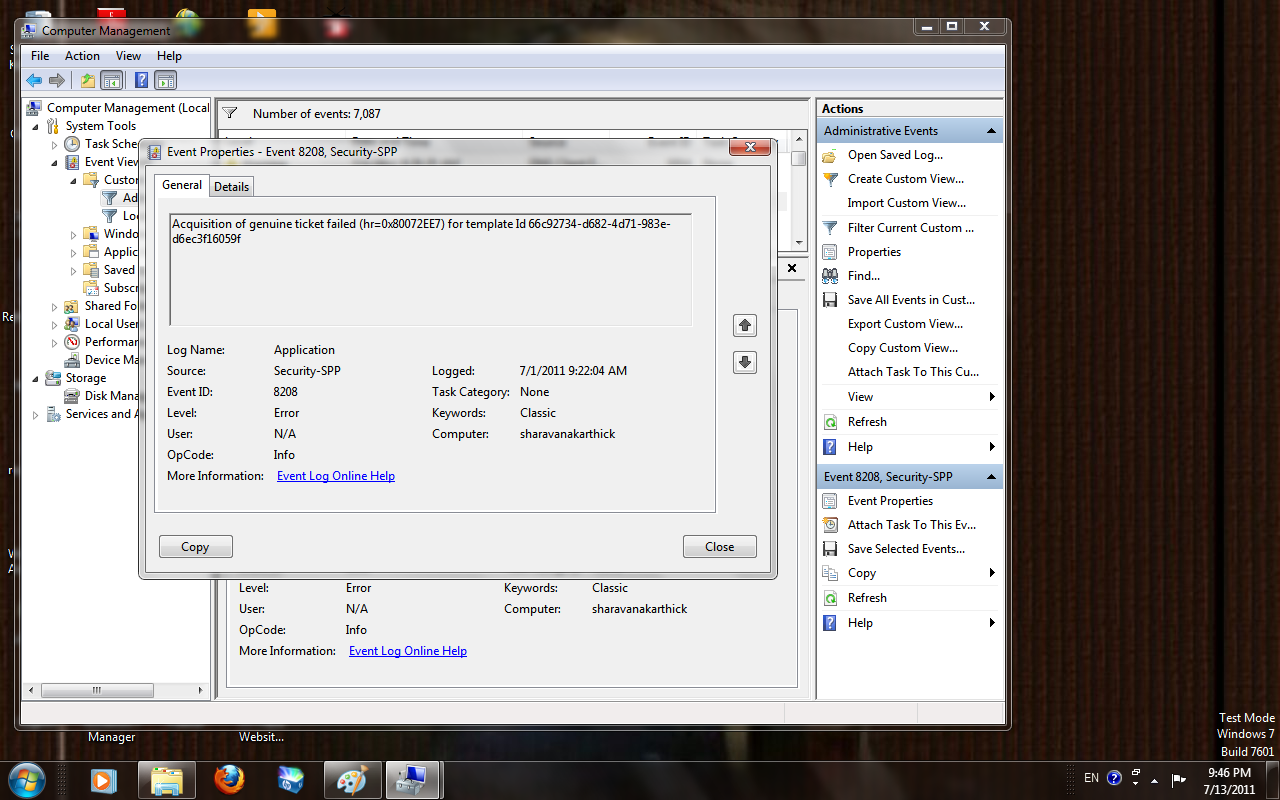The width and height of the screenshot is (1280, 800).
Task: Switch to the Details tab
Action: pos(231,187)
